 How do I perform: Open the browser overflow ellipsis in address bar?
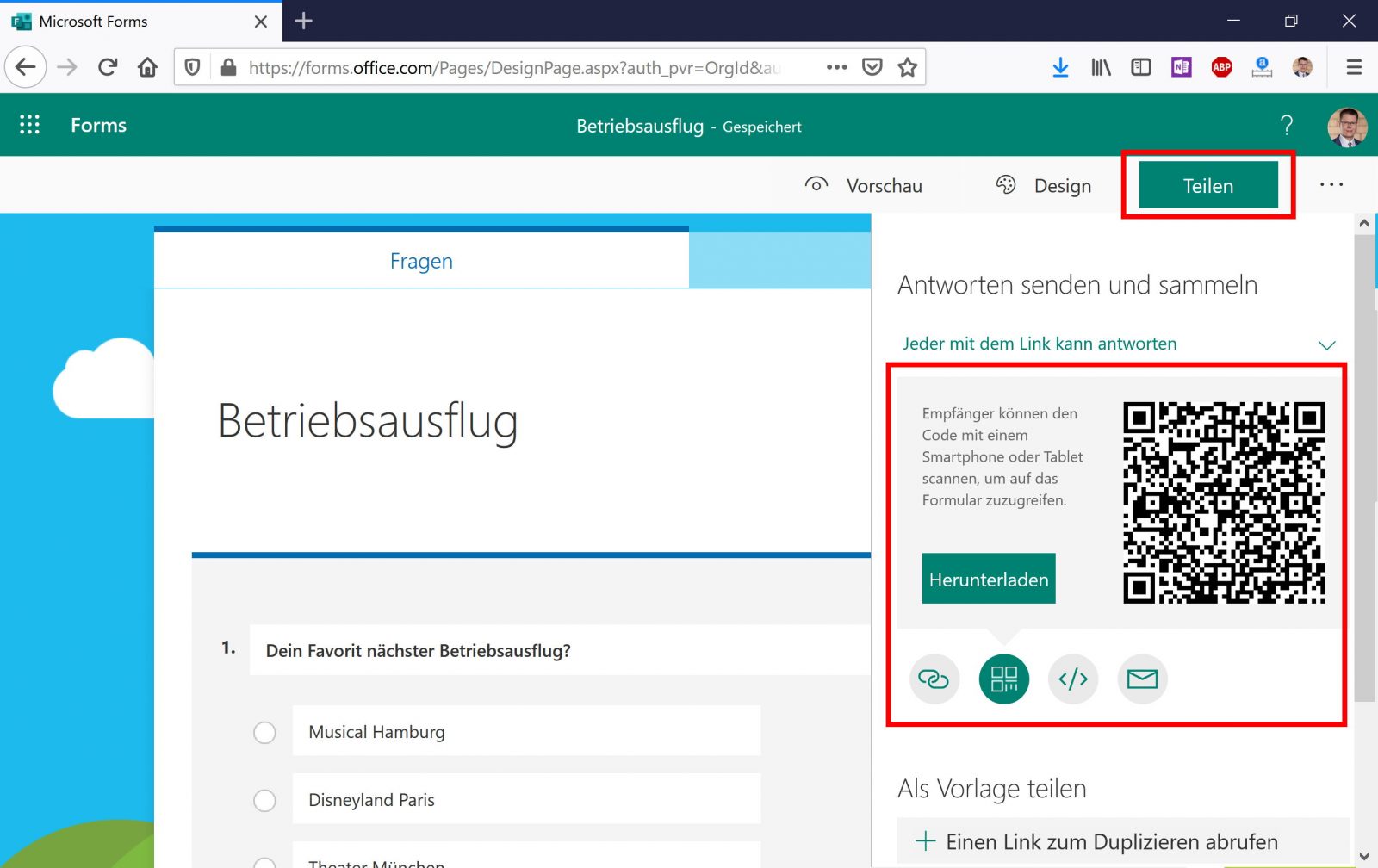(x=835, y=66)
